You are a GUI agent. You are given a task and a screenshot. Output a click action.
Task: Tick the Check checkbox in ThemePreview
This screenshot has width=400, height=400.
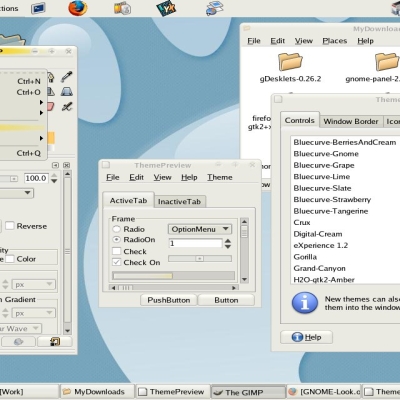[x=116, y=251]
